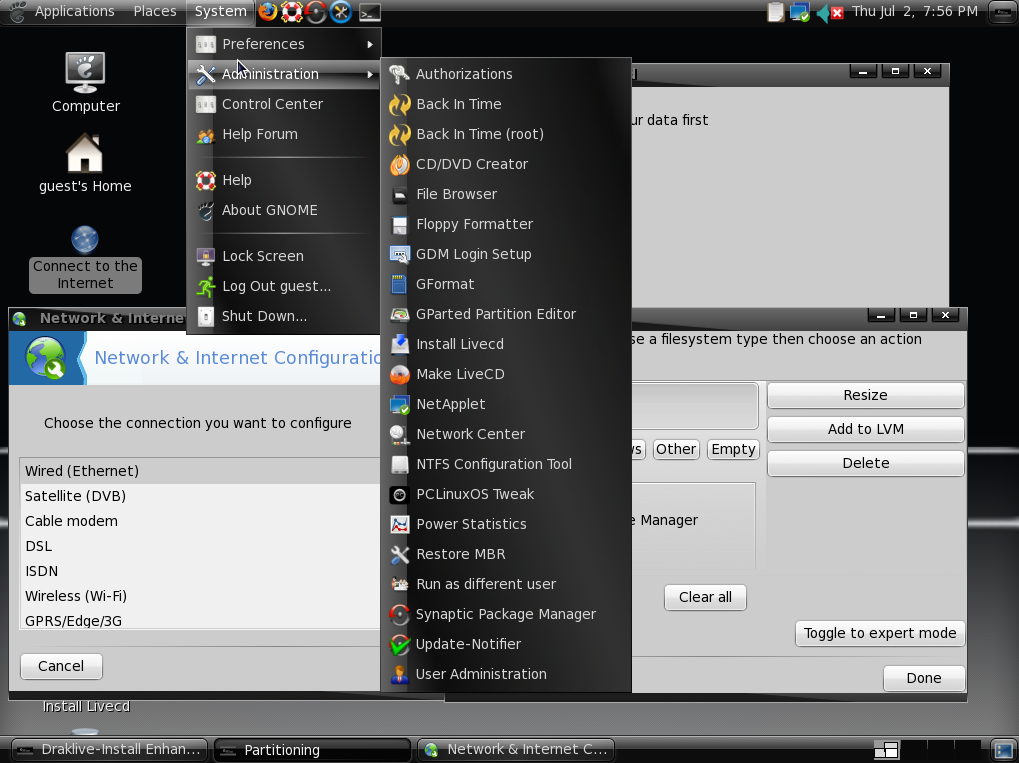Open Network Center
Viewport: 1019px width, 763px height.
[506, 434]
